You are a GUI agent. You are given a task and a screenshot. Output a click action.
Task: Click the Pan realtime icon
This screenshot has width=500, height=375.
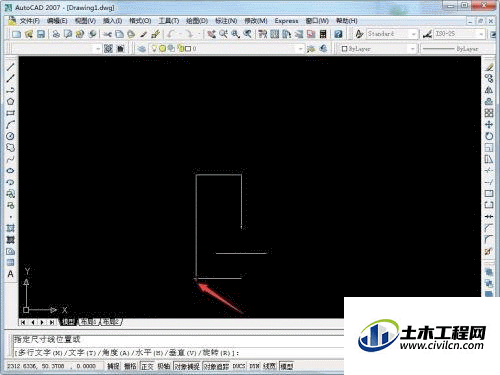click(x=211, y=34)
